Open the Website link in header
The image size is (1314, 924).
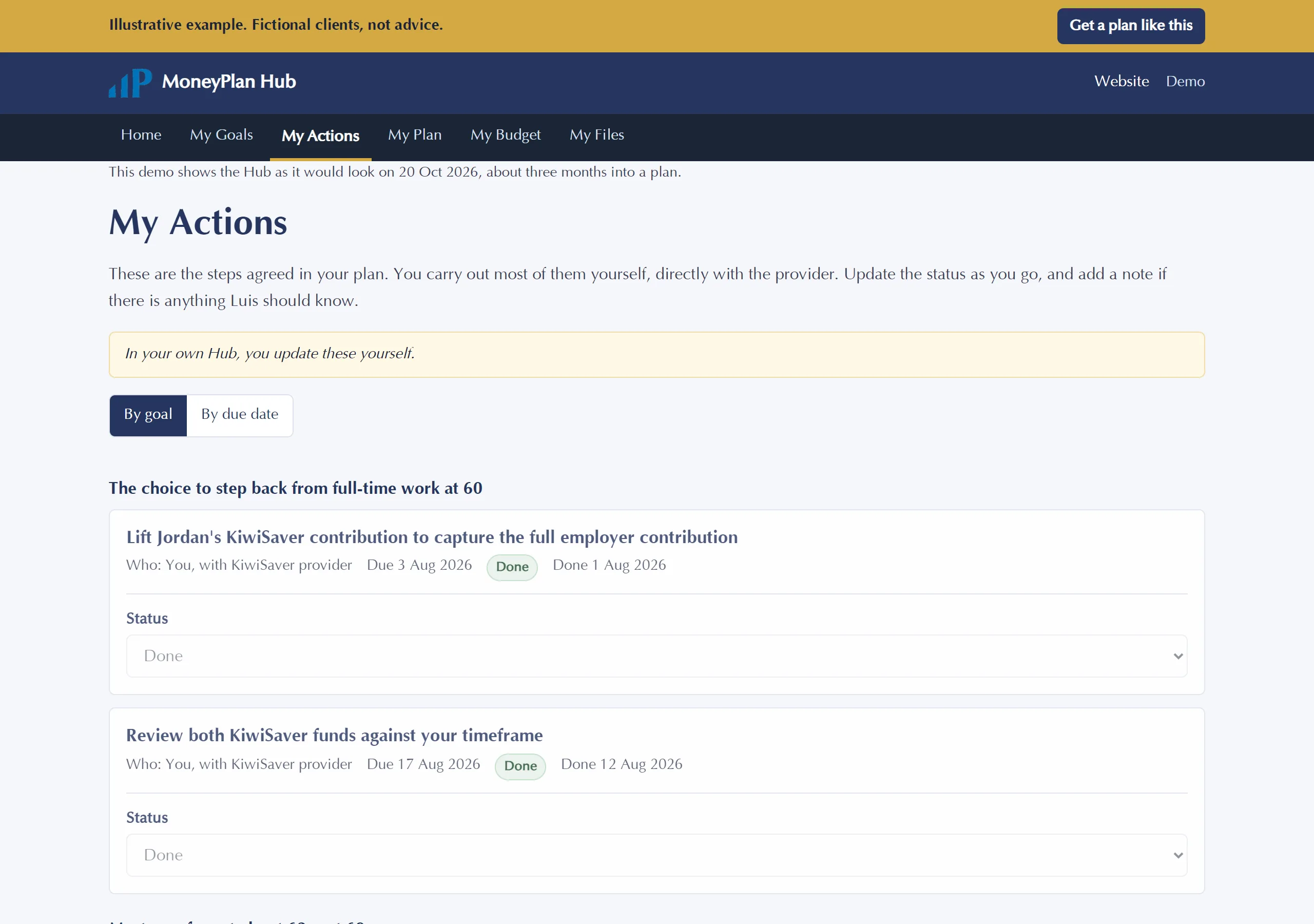1121,81
